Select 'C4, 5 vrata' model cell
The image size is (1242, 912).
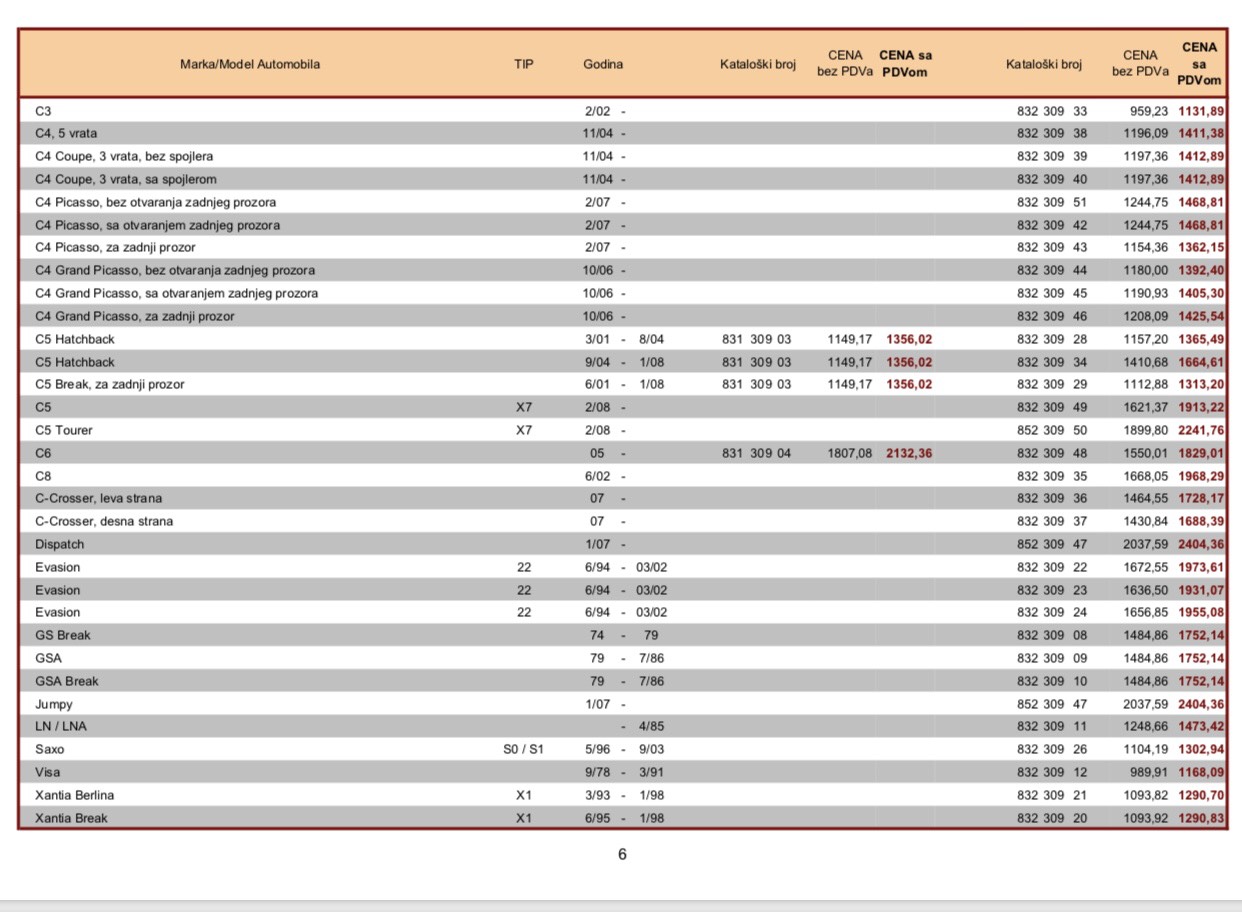66,133
